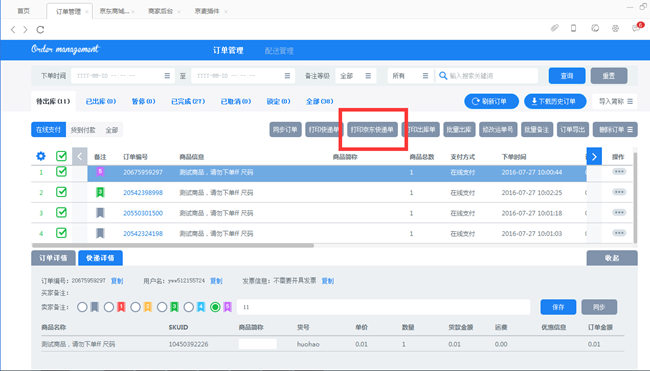Open more actions for order 20542398998
Viewport: 650px width, 371px height.
click(x=619, y=192)
